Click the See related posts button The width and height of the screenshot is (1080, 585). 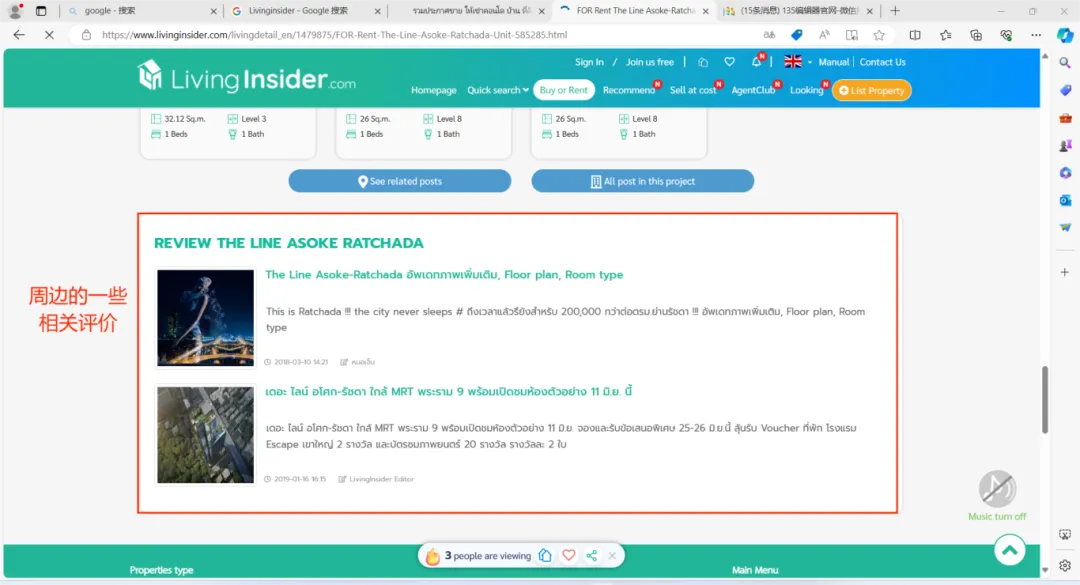click(x=399, y=181)
